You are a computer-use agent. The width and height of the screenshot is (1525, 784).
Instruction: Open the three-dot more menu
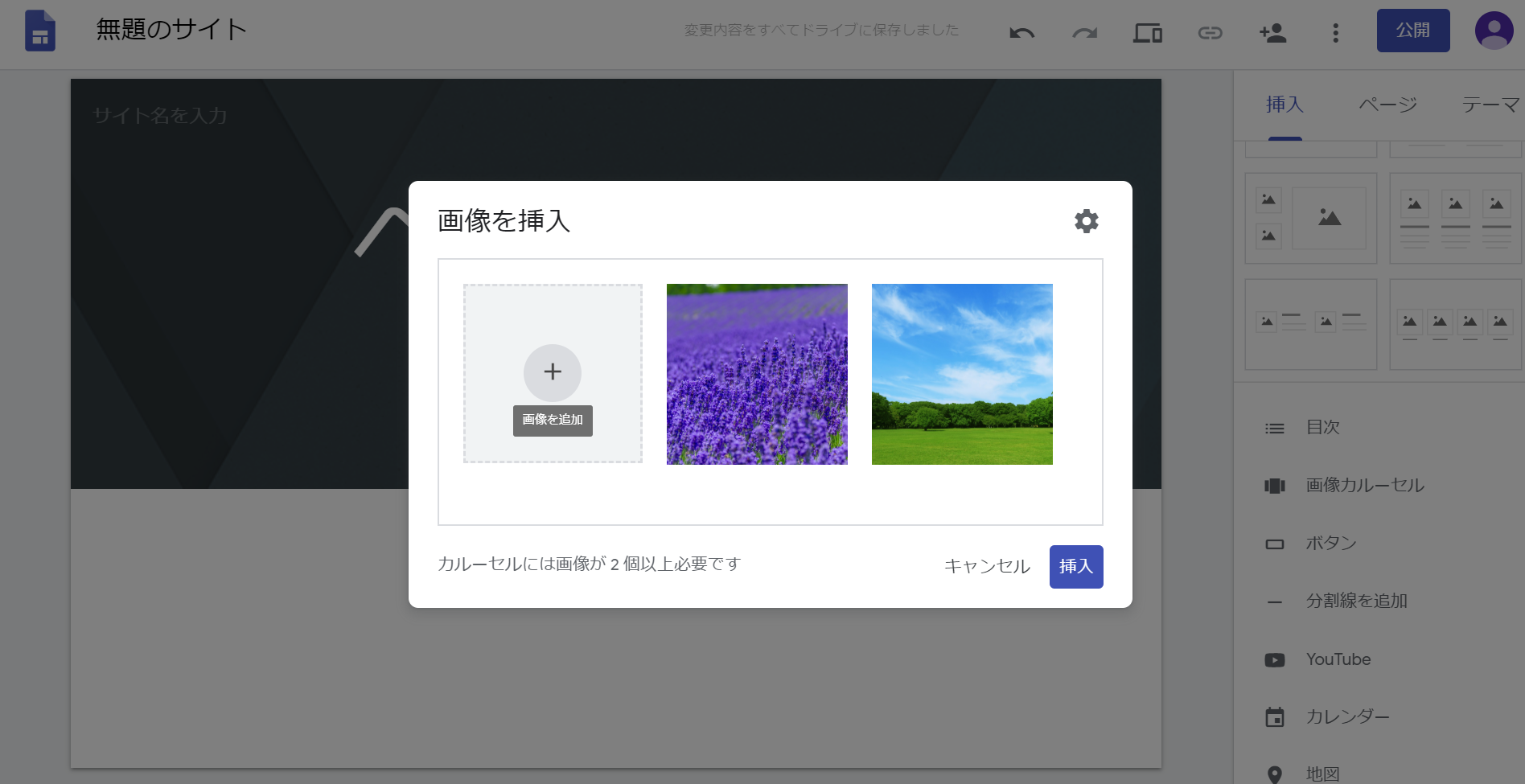coord(1335,33)
